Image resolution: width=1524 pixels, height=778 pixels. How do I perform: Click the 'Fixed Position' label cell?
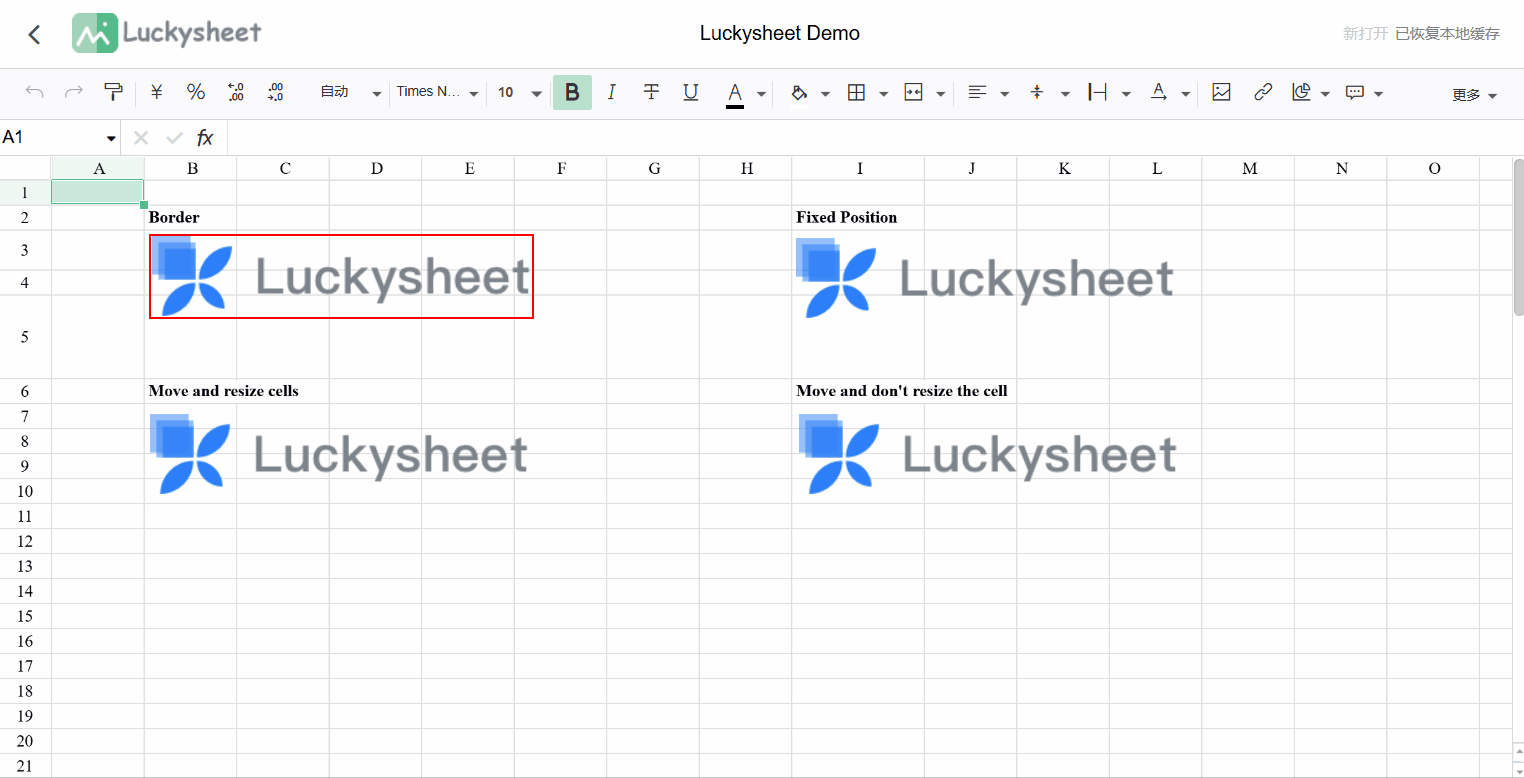[847, 217]
